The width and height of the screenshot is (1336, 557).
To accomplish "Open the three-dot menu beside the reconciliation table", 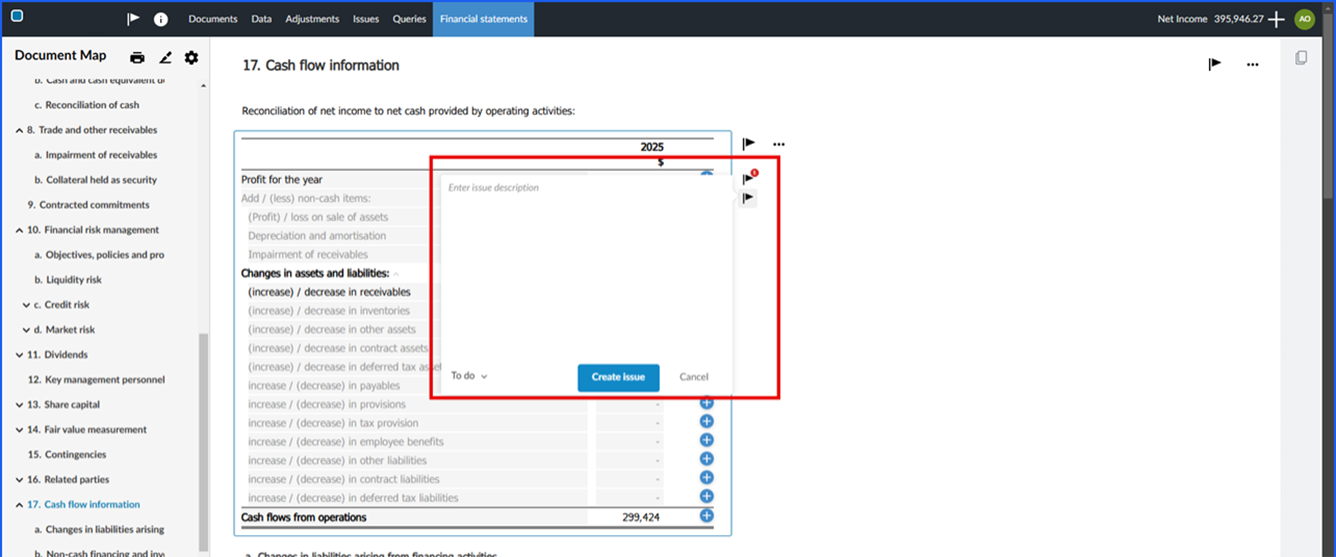I will coord(779,144).
